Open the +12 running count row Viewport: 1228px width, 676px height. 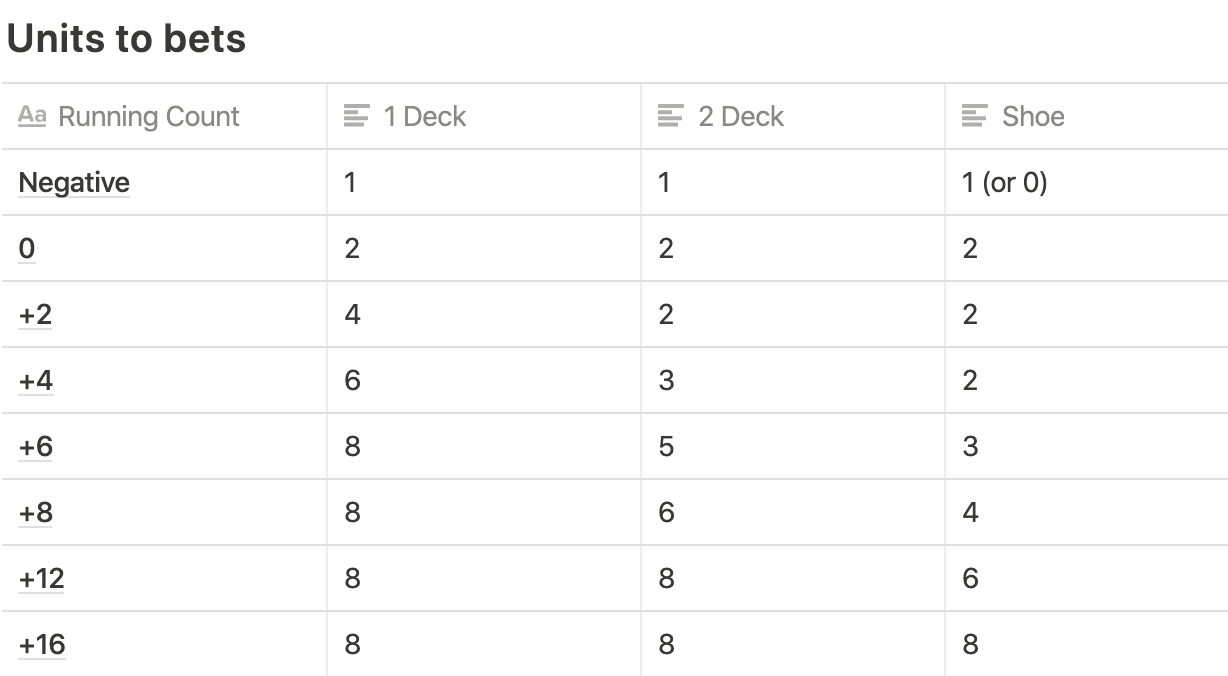[41, 579]
